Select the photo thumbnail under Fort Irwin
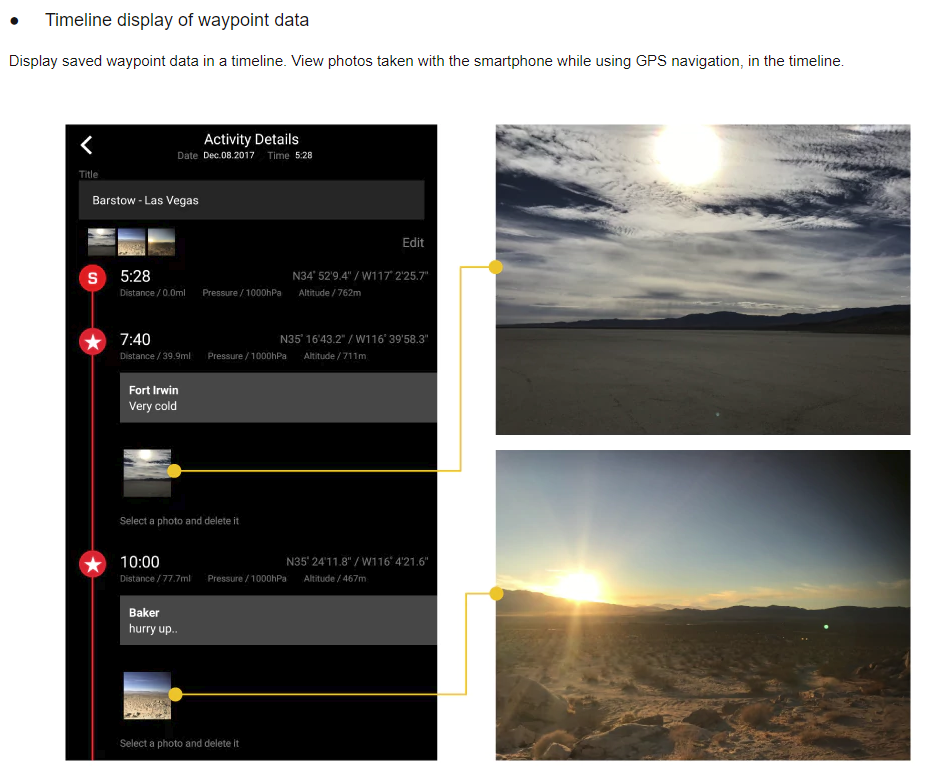The width and height of the screenshot is (944, 775). tap(147, 473)
